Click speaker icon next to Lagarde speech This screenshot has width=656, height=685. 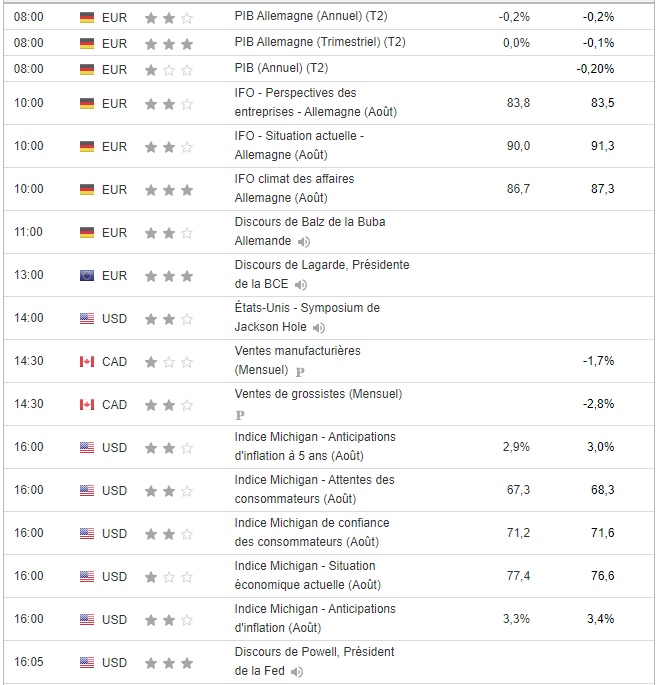click(x=301, y=285)
